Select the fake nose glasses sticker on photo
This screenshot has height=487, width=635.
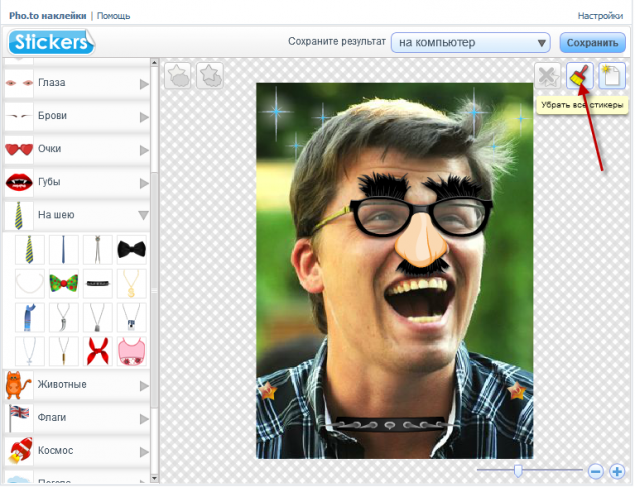tap(421, 225)
